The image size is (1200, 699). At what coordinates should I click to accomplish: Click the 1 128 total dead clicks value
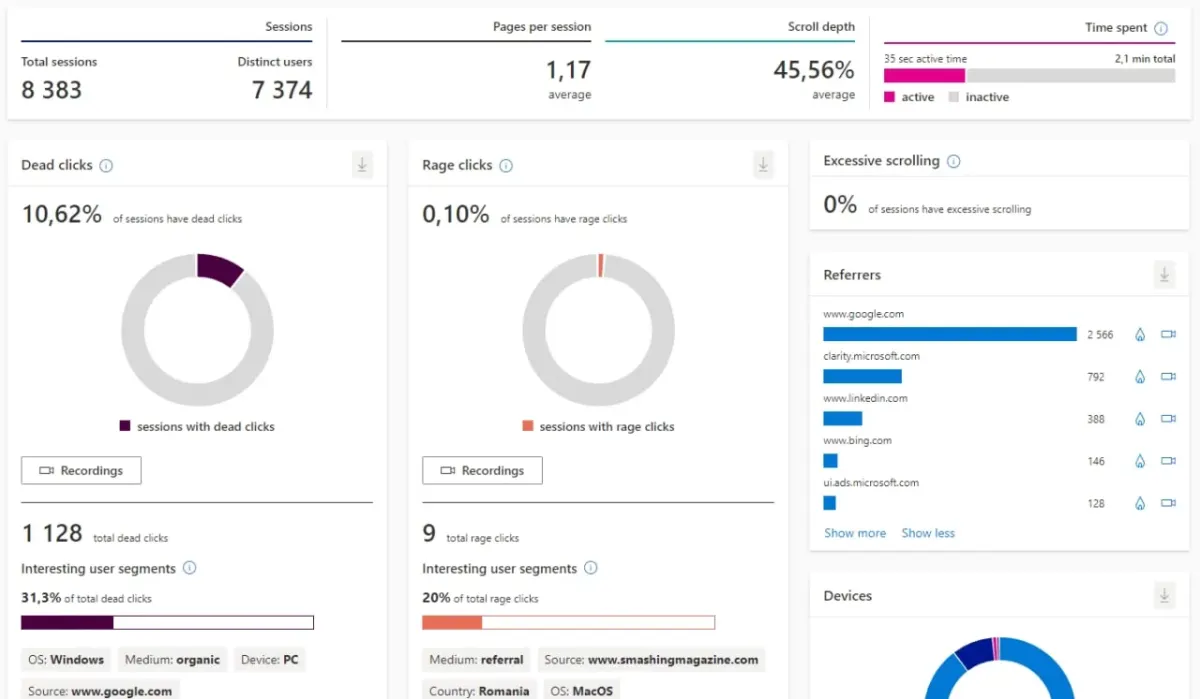52,534
